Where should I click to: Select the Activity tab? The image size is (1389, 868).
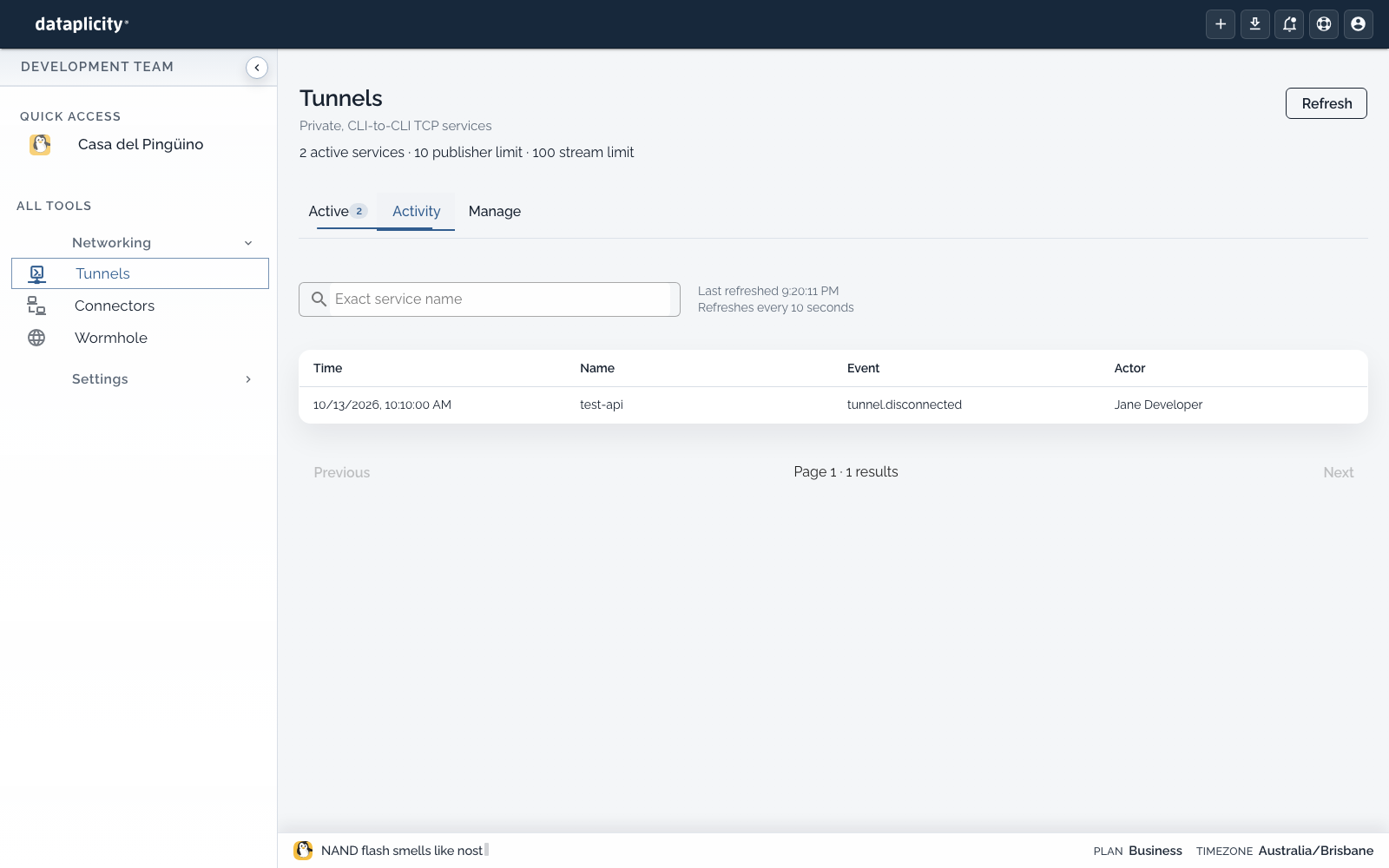[x=417, y=212]
